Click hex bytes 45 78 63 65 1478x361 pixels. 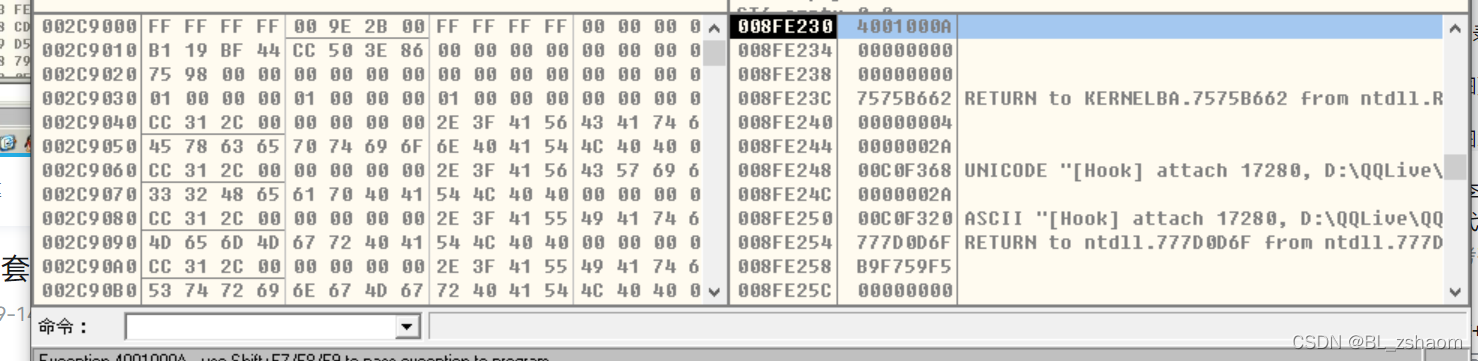pyautogui.click(x=214, y=146)
